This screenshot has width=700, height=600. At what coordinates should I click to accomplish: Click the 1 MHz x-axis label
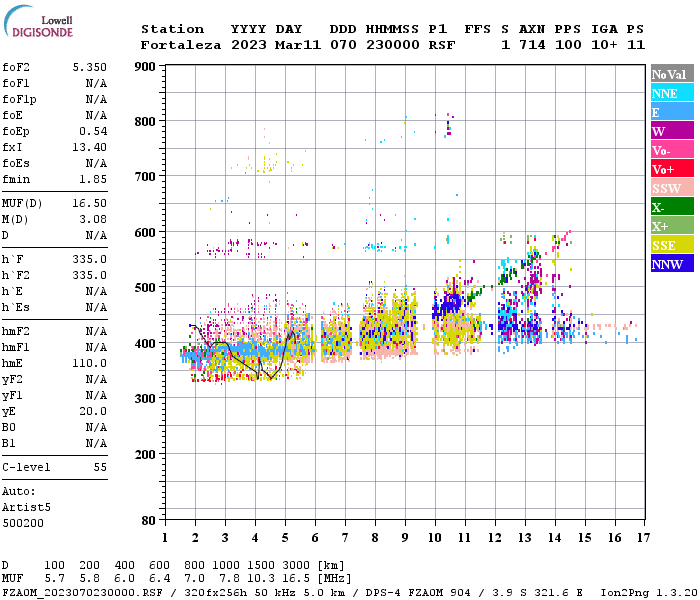(165, 538)
